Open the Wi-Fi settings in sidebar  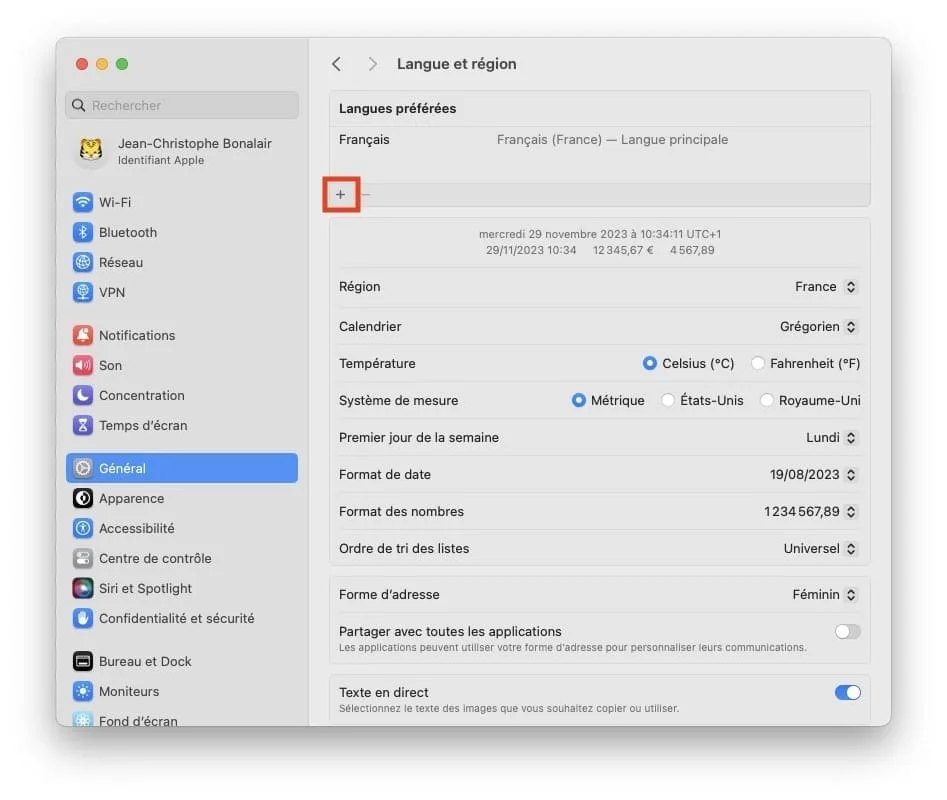113,202
